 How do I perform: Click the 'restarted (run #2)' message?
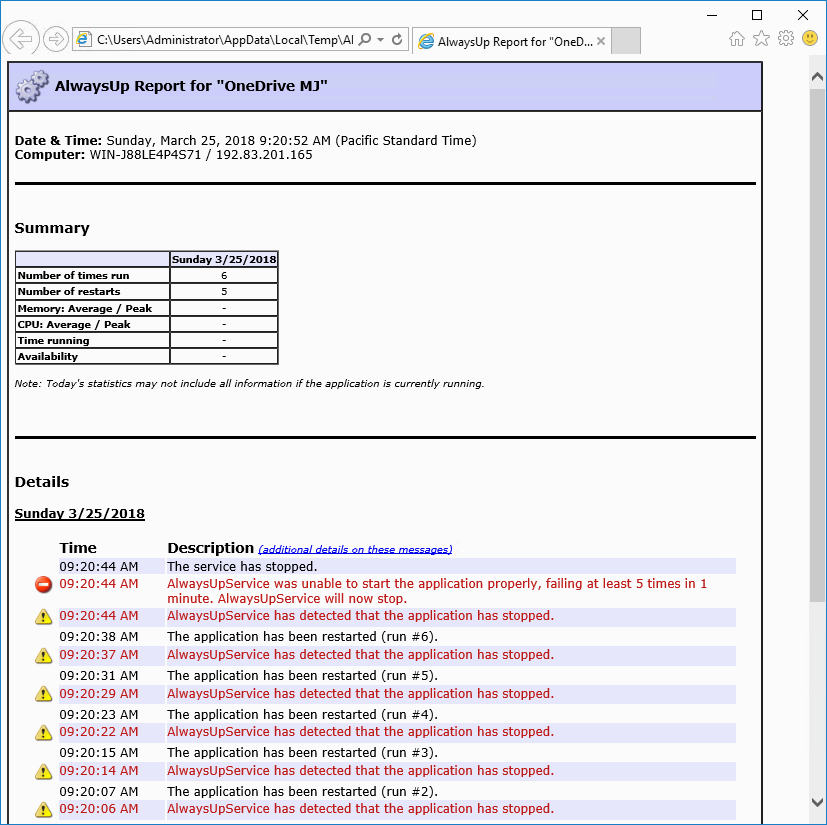coord(302,792)
